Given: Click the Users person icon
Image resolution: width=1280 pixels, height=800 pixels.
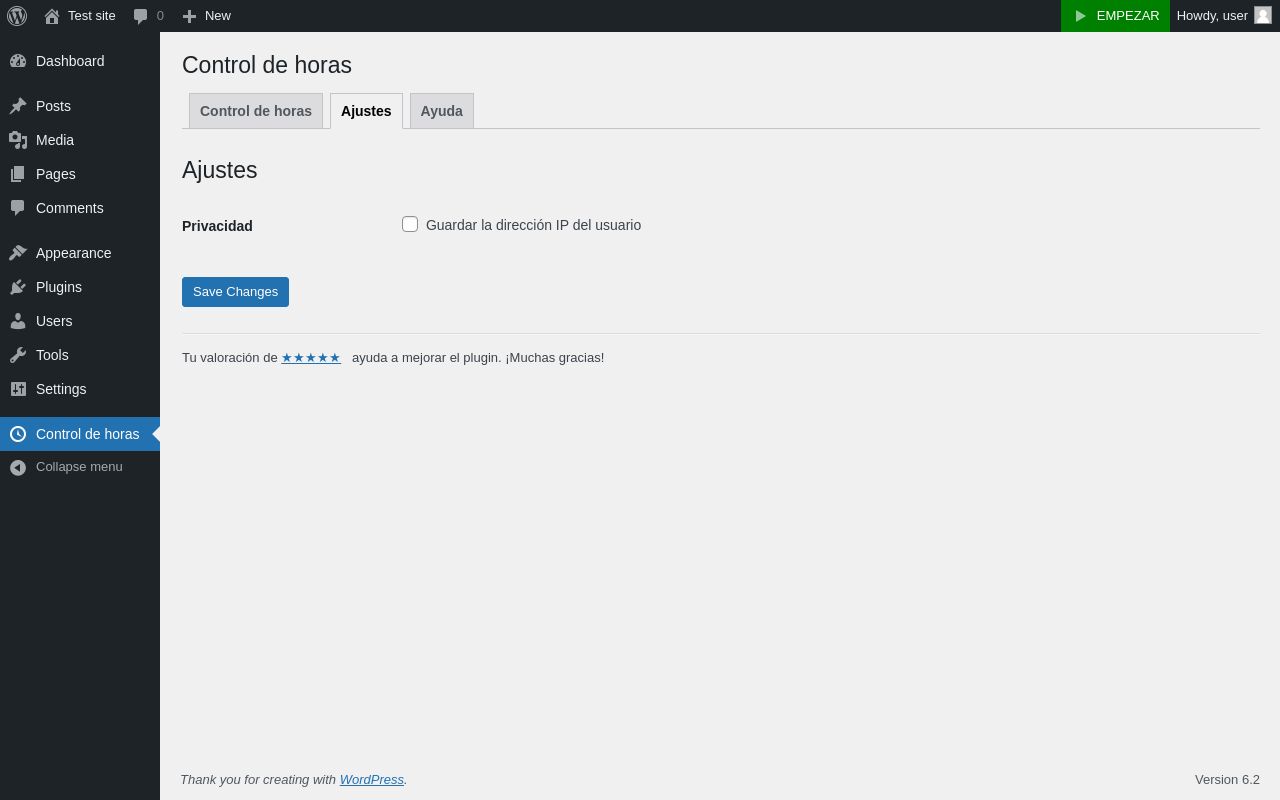Looking at the screenshot, I should click(18, 321).
